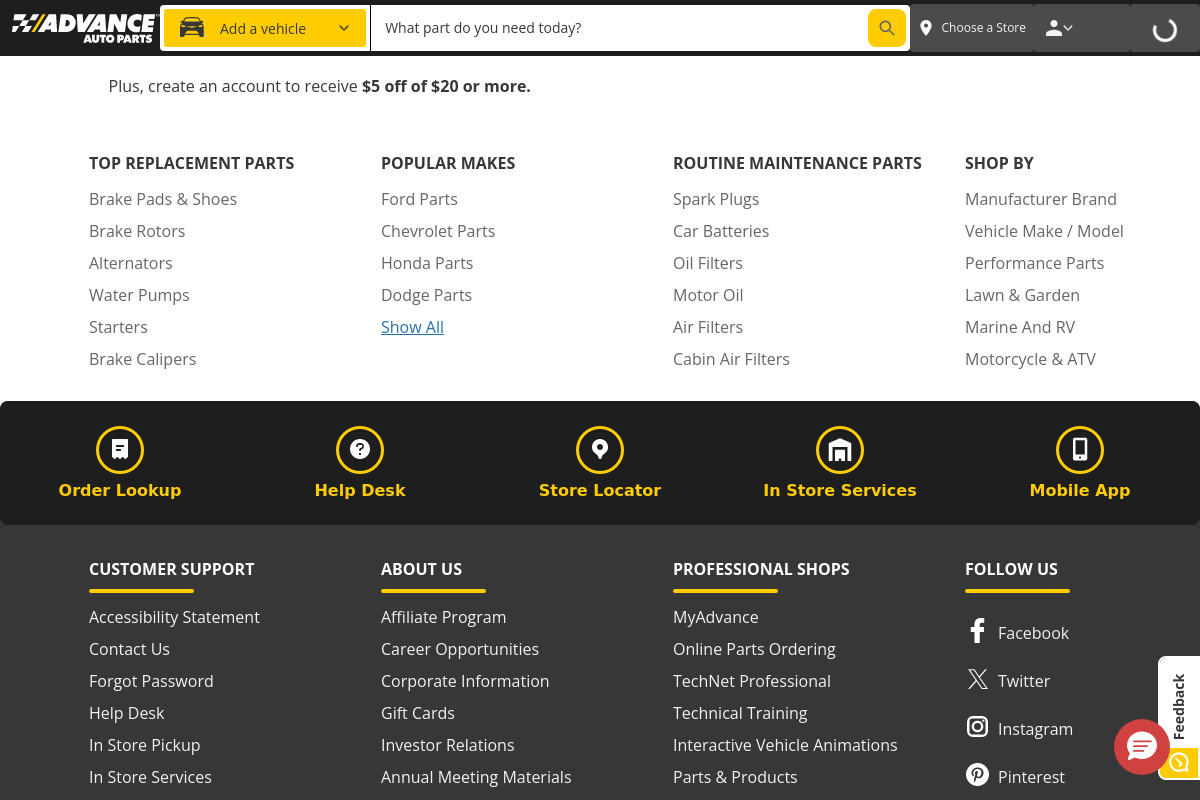Click the Pinterest icon
The height and width of the screenshot is (800, 1200).
pyautogui.click(x=977, y=775)
